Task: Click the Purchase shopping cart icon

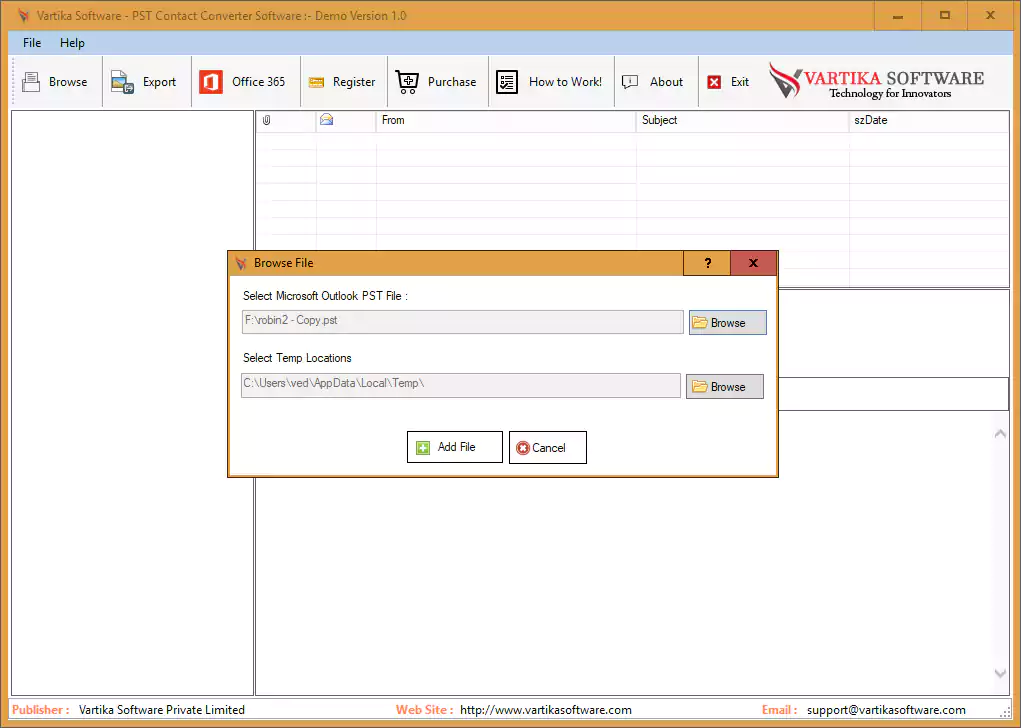Action: point(408,82)
